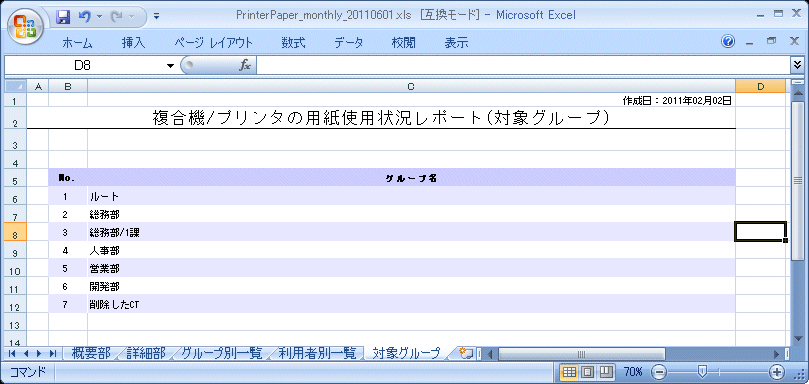Expand the formula bar
Viewport: 809px width, 384px height.
point(799,65)
